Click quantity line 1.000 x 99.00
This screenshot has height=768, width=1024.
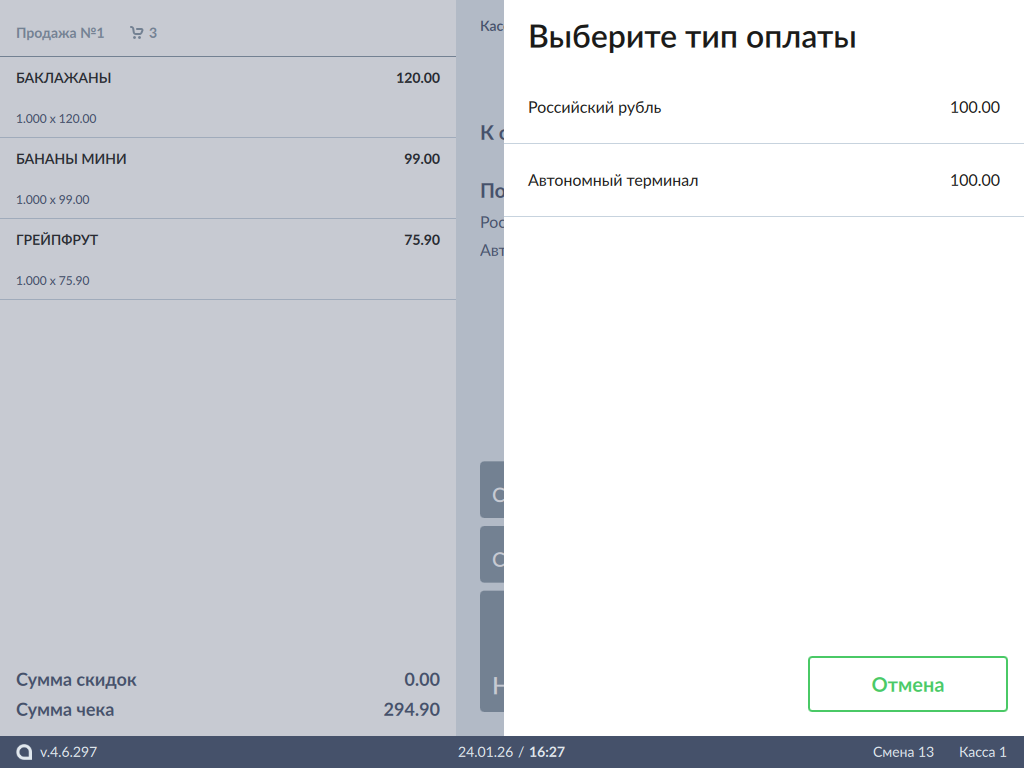click(x=53, y=199)
